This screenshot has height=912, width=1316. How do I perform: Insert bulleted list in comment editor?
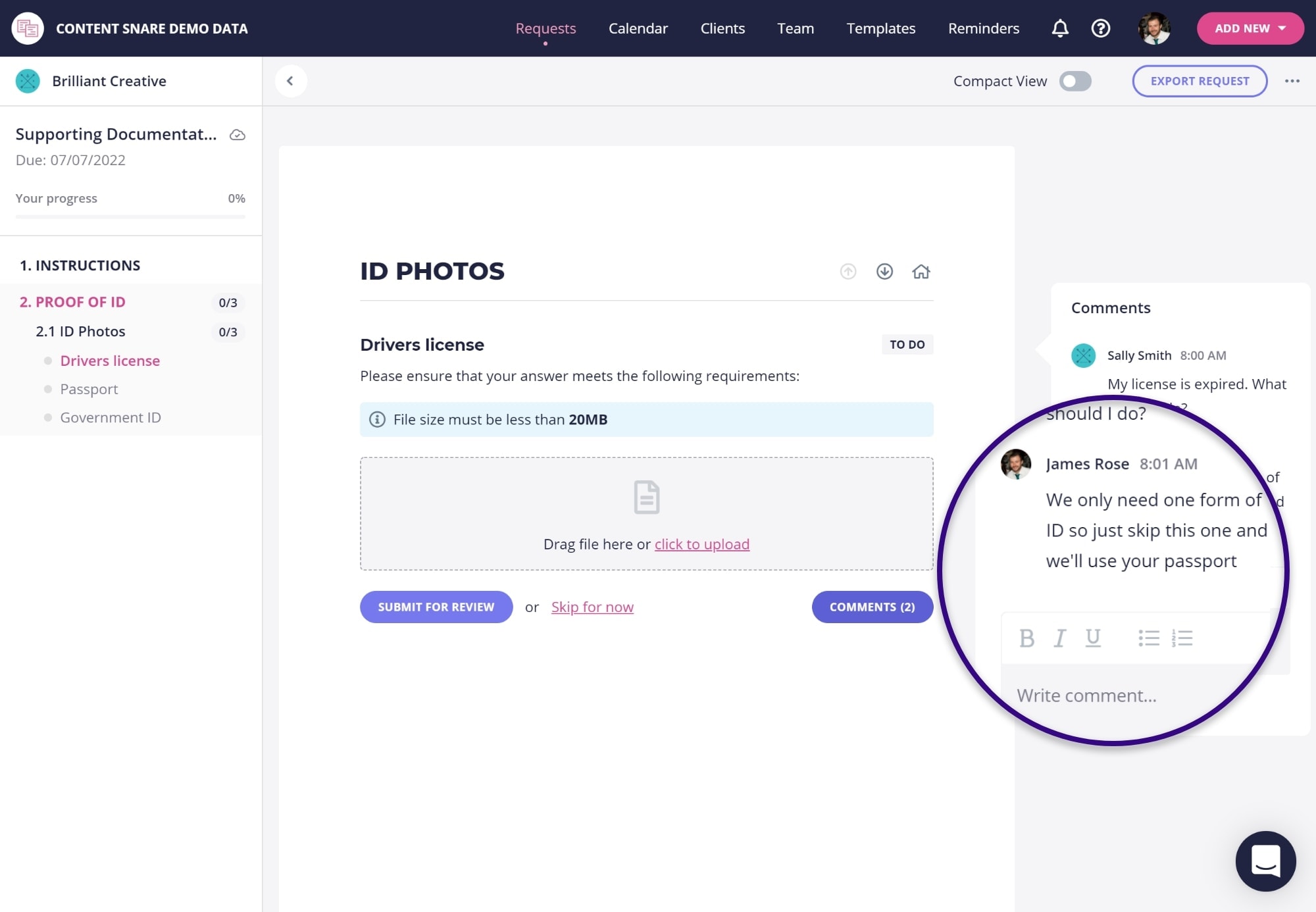click(x=1149, y=638)
